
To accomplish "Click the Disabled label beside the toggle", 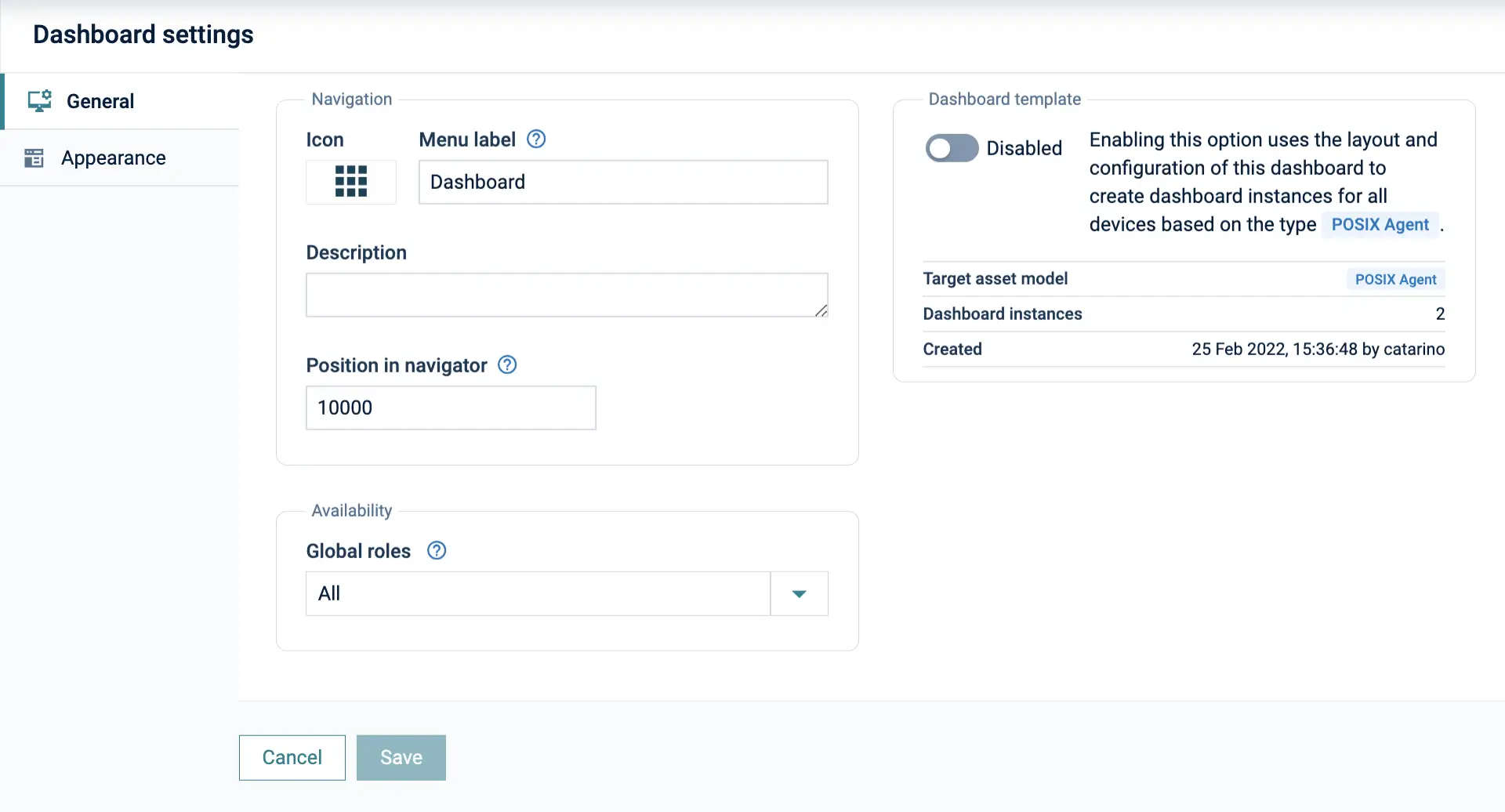I will click(1024, 148).
